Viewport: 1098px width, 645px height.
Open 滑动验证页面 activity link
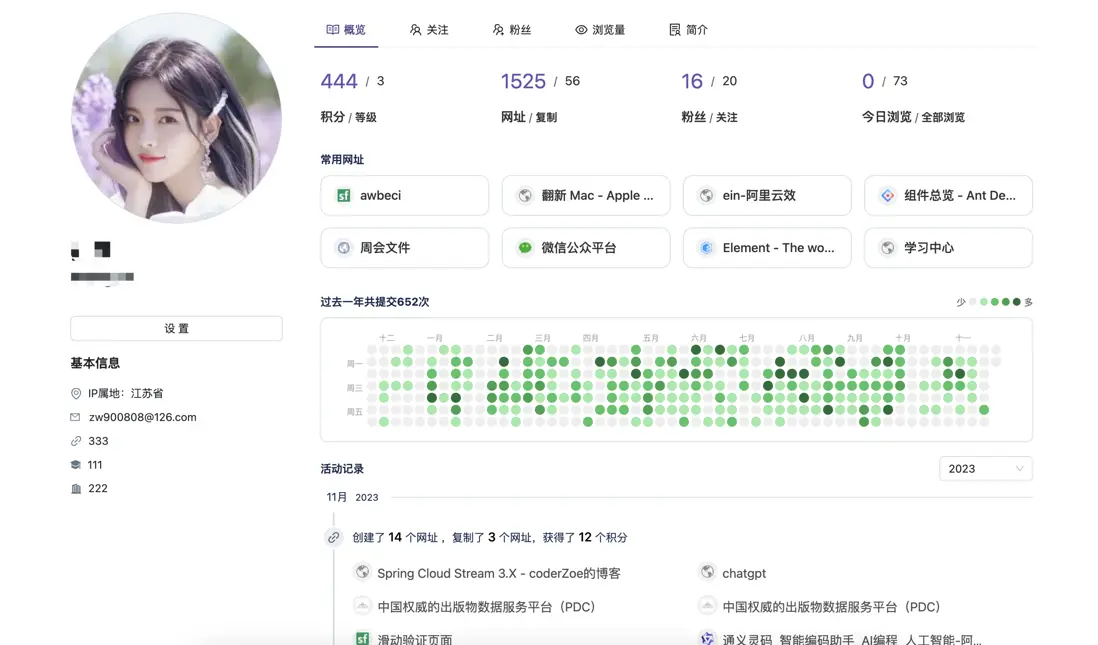[x=415, y=639]
